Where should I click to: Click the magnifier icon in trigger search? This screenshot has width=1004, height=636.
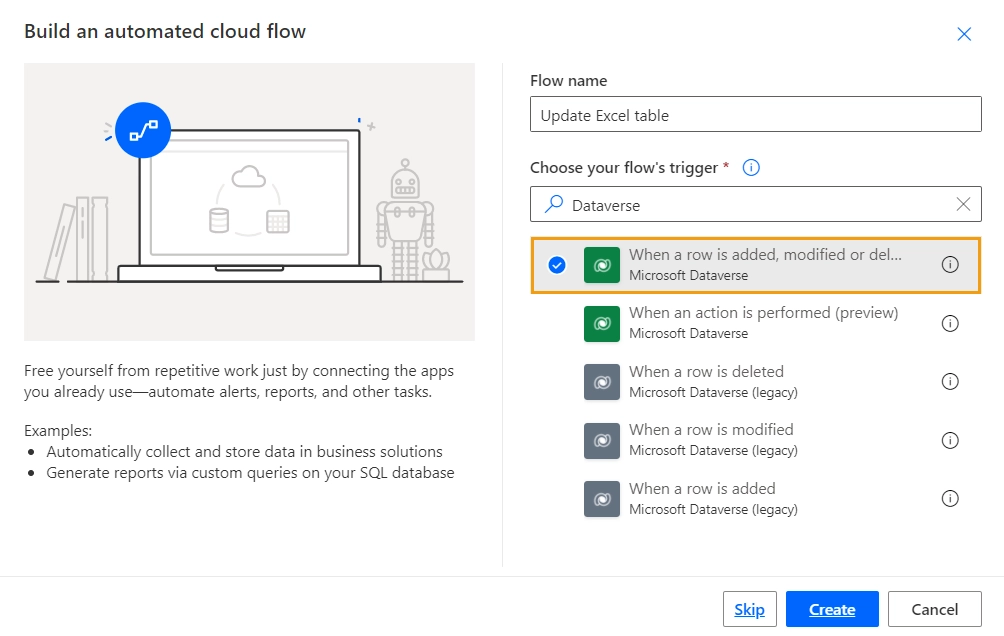(x=553, y=204)
